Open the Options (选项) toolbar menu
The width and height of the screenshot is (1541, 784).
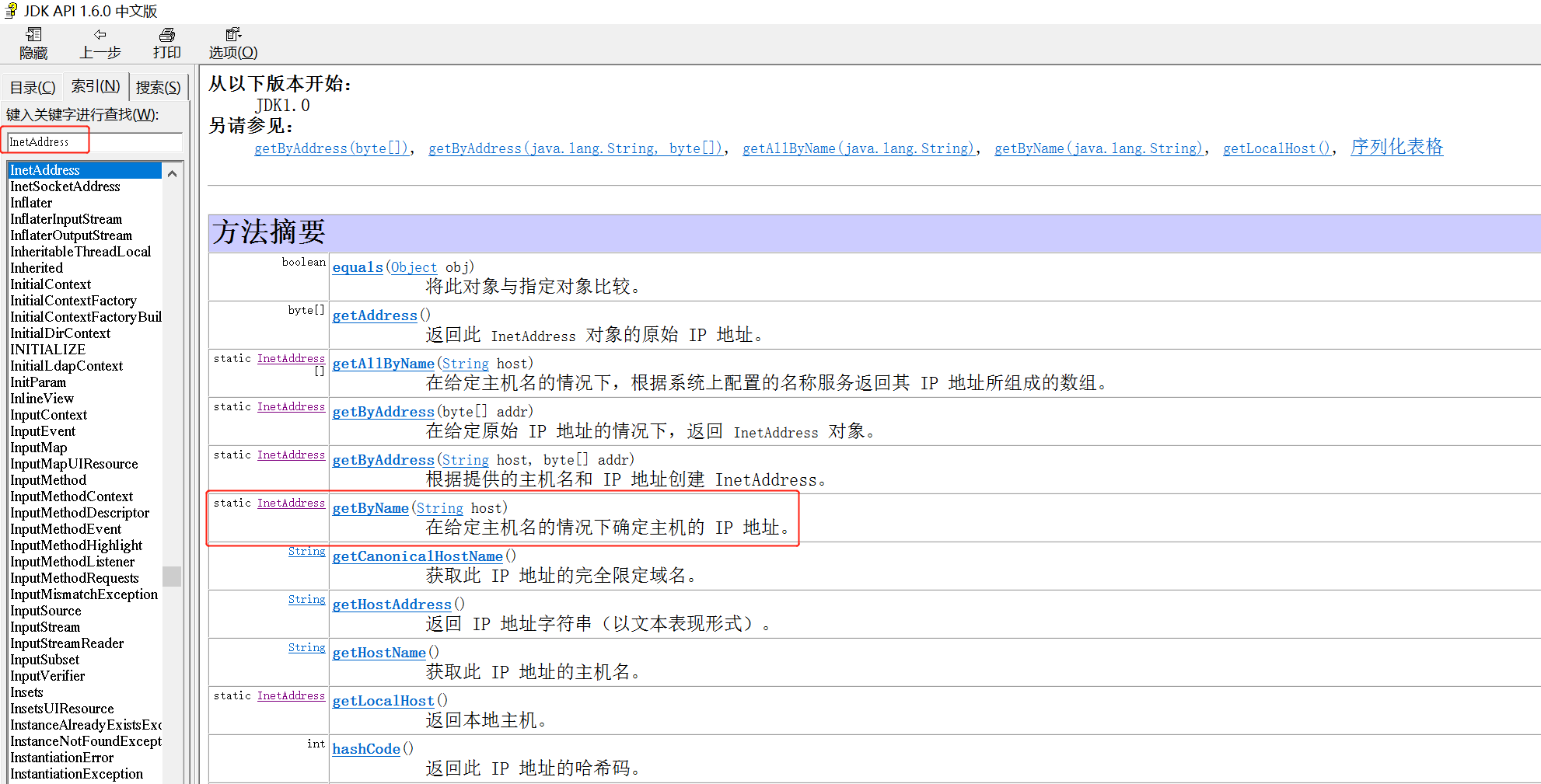point(233,44)
